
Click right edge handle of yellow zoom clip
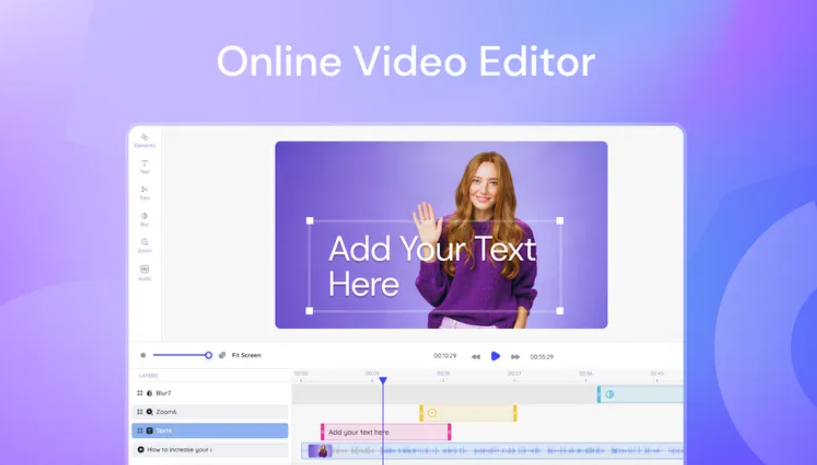coord(515,413)
